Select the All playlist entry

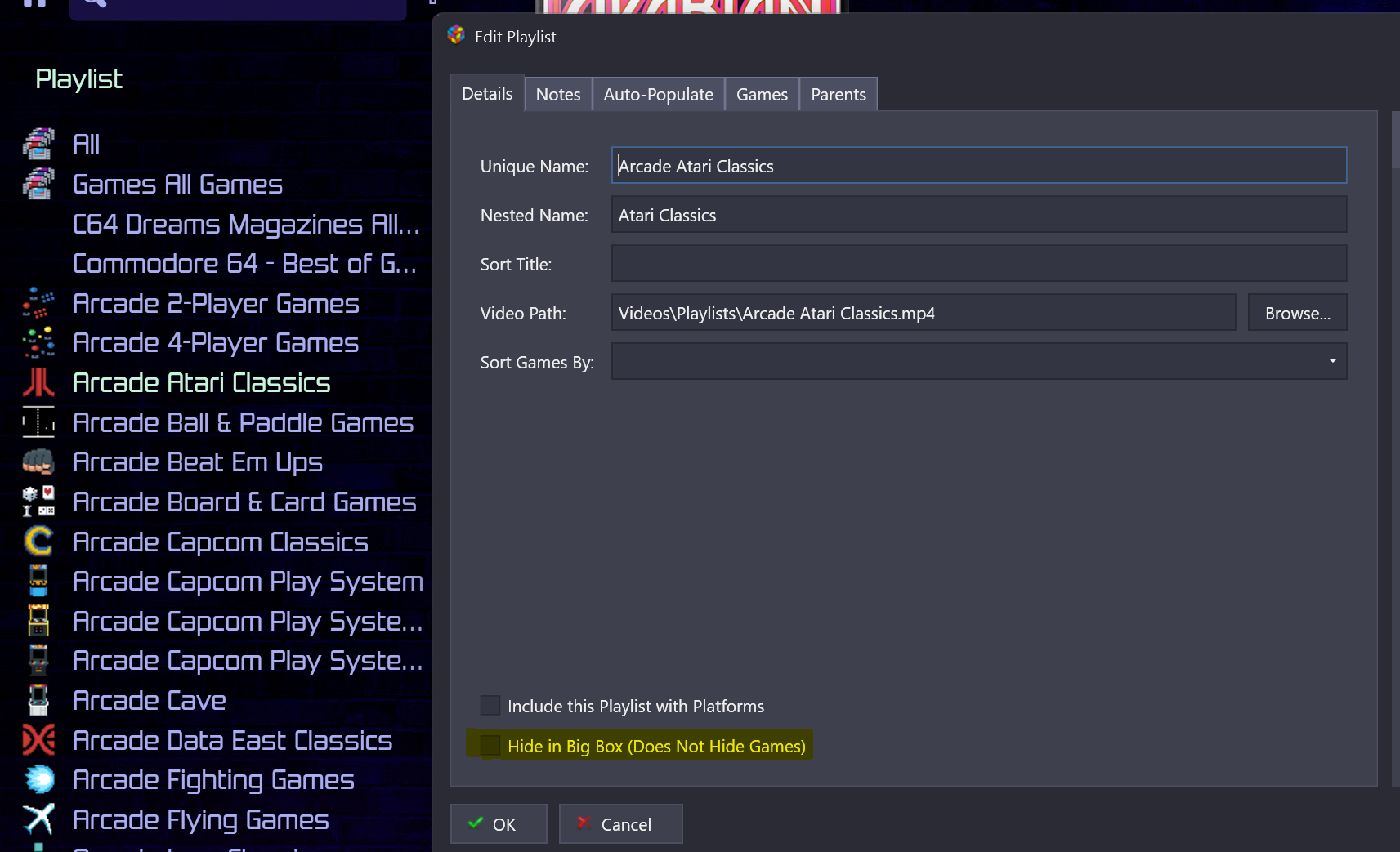point(87,144)
